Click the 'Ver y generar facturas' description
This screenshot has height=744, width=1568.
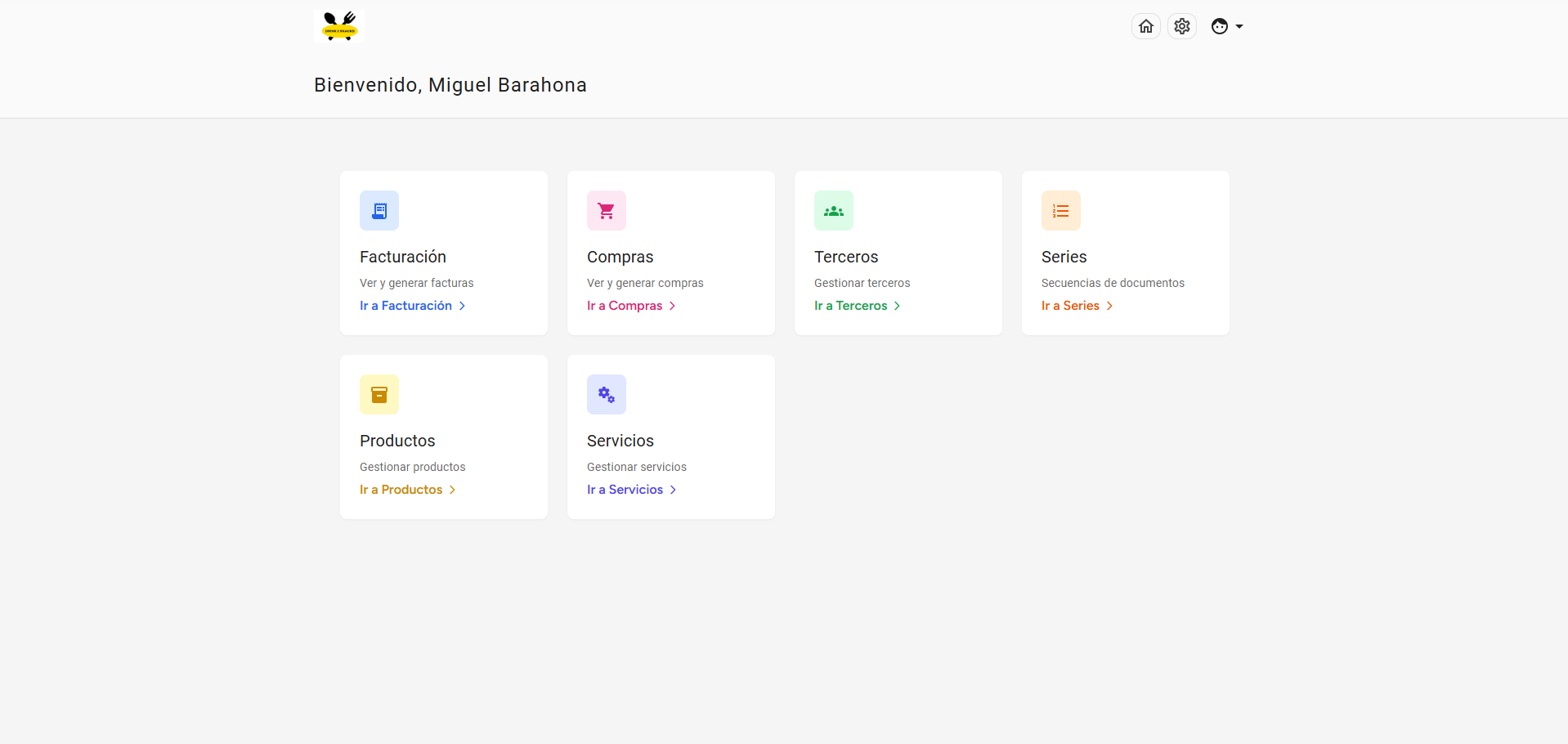(x=417, y=283)
